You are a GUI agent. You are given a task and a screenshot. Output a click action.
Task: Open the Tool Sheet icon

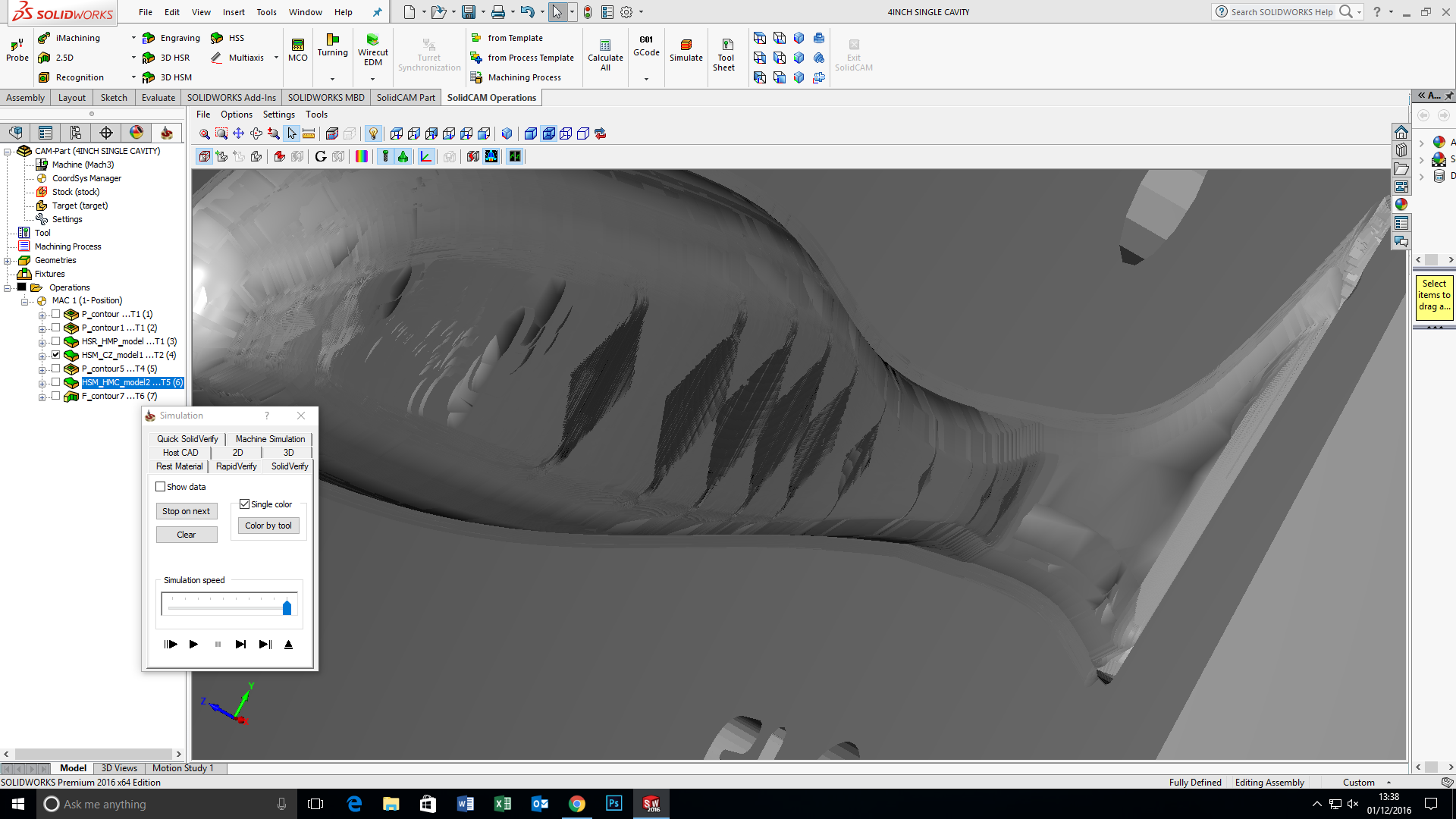[726, 45]
